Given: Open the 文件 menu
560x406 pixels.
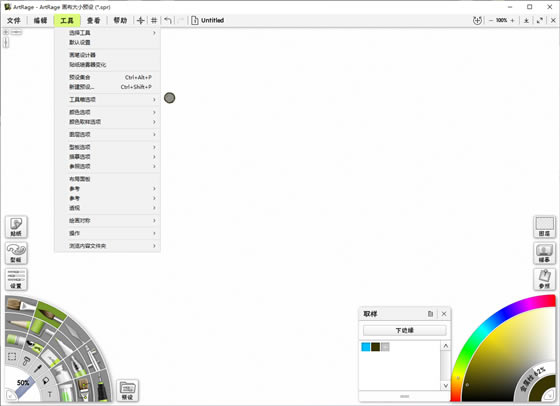Looking at the screenshot, I should point(14,20).
